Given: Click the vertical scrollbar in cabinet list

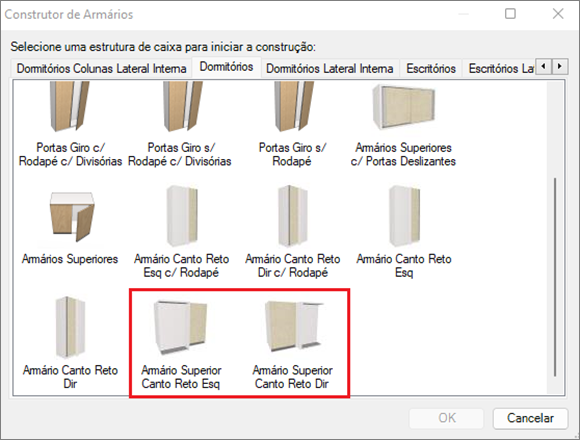Looking at the screenshot, I should [555, 277].
